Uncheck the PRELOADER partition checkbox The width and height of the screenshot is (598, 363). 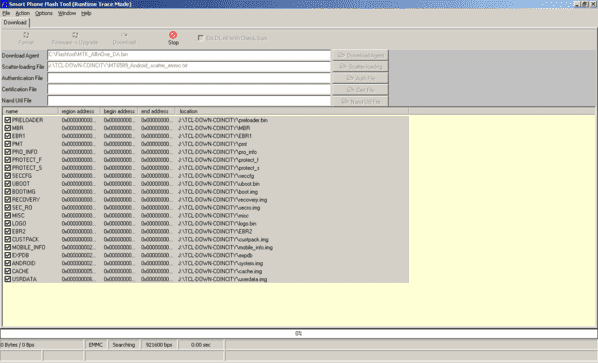click(x=8, y=120)
